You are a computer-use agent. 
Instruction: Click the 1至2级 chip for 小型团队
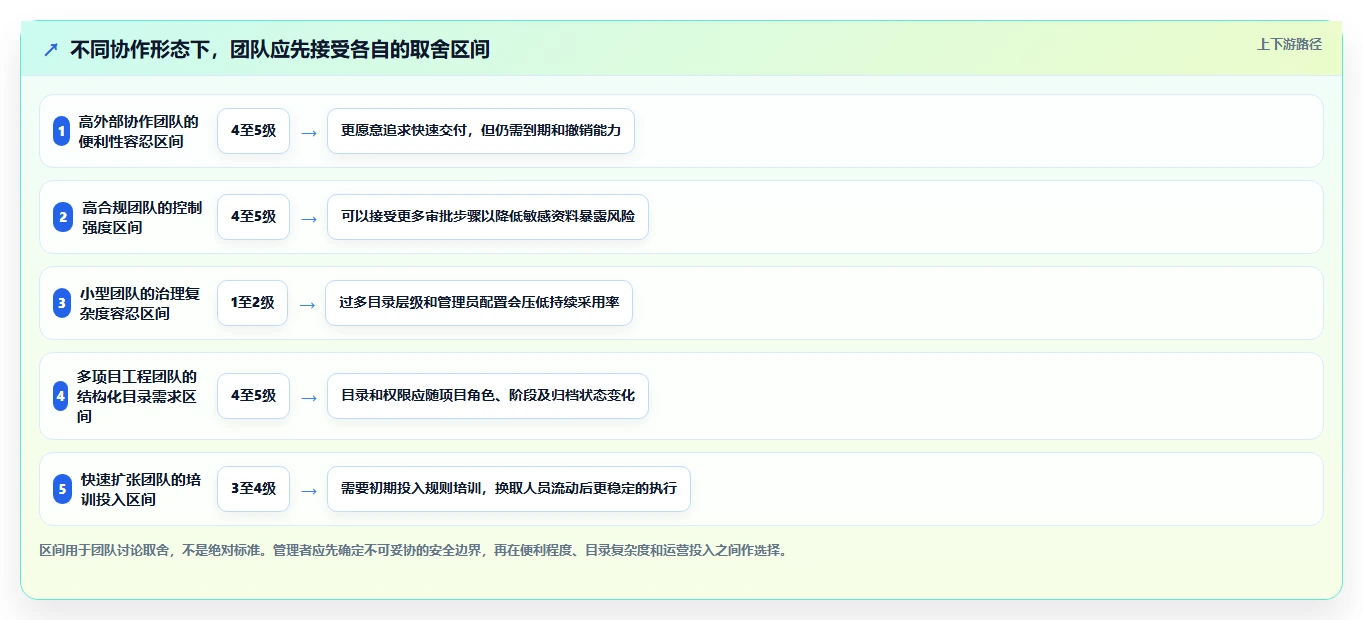pos(252,303)
